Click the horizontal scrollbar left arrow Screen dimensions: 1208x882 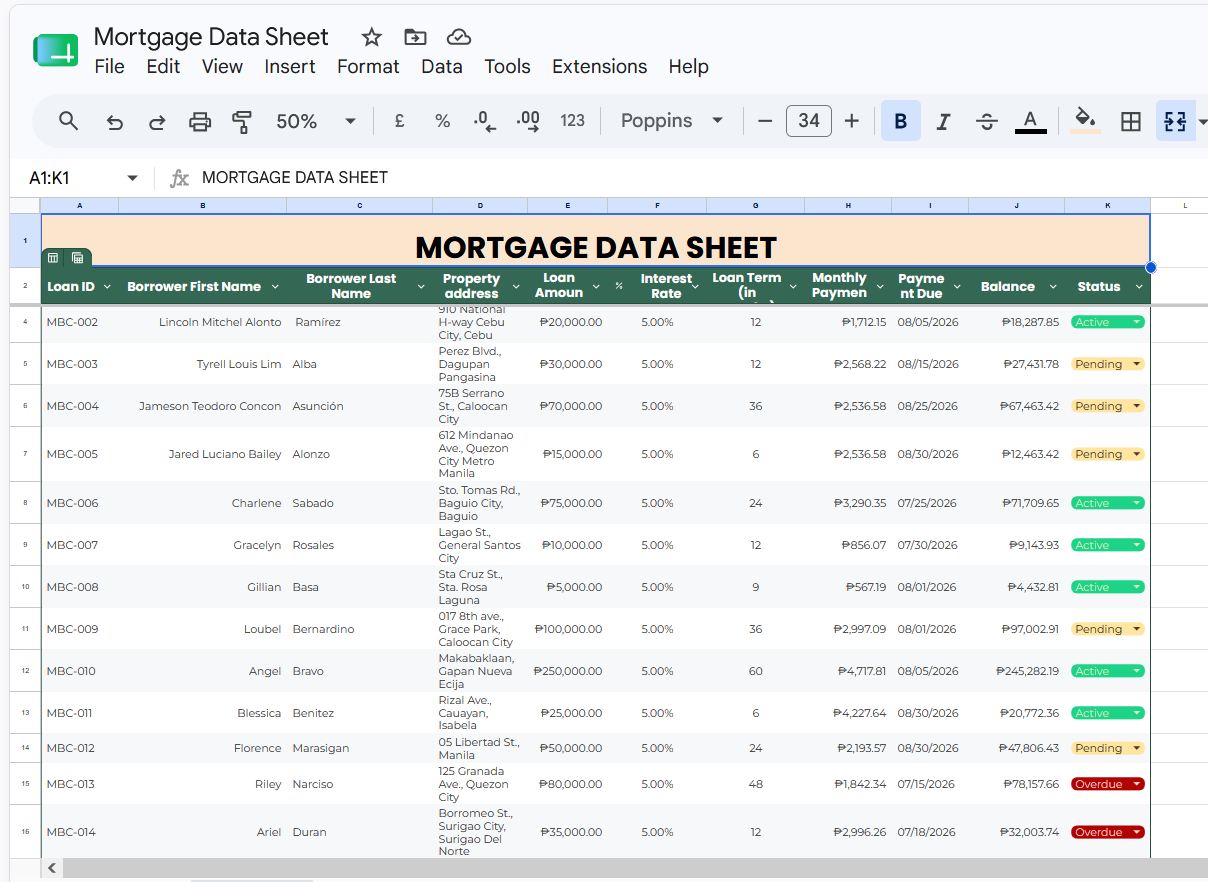[52, 868]
